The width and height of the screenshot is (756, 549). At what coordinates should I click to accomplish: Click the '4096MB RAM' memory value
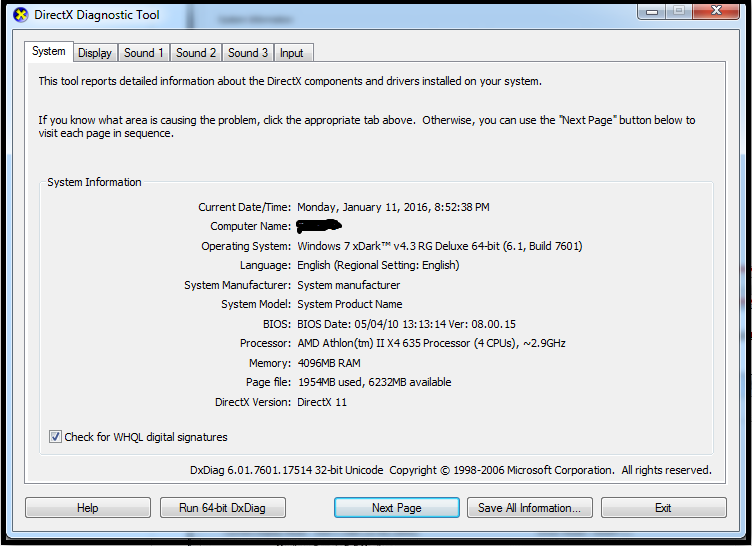point(329,363)
